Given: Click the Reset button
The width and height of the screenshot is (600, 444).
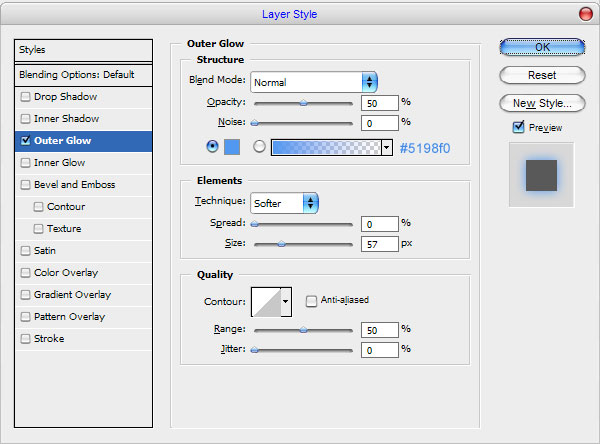Looking at the screenshot, I should [542, 75].
